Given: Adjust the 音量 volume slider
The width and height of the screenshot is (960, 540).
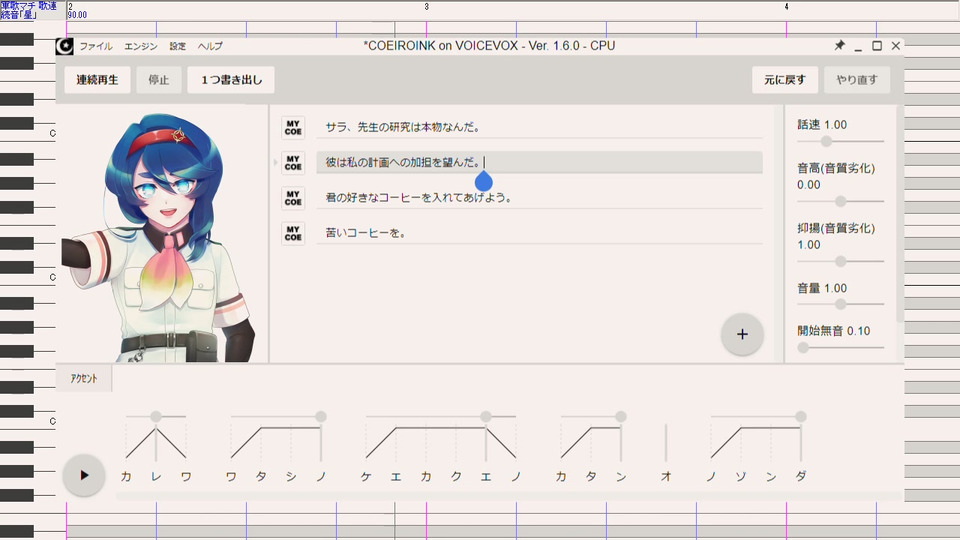Looking at the screenshot, I should pyautogui.click(x=840, y=304).
